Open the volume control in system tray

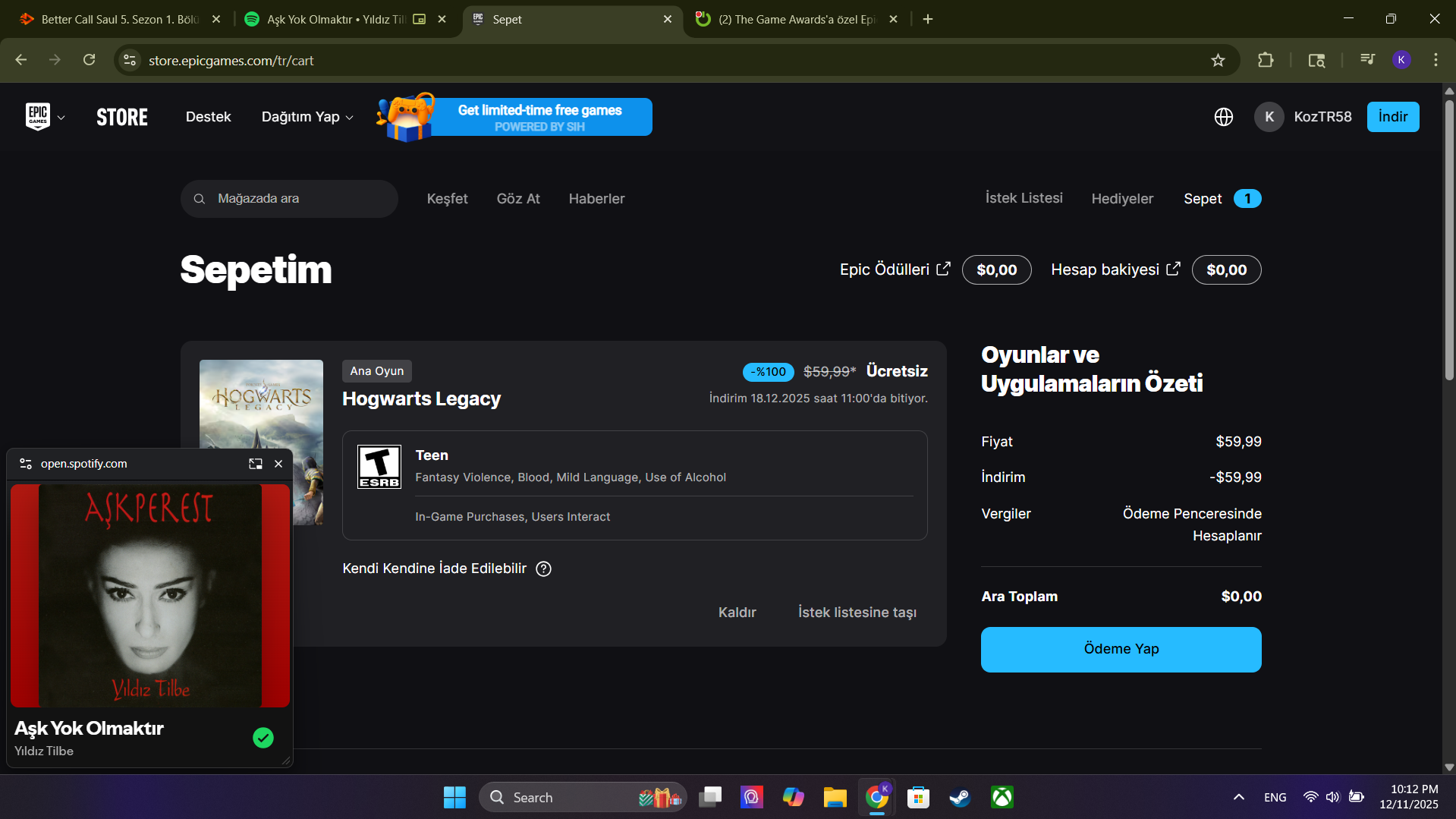pos(1332,798)
